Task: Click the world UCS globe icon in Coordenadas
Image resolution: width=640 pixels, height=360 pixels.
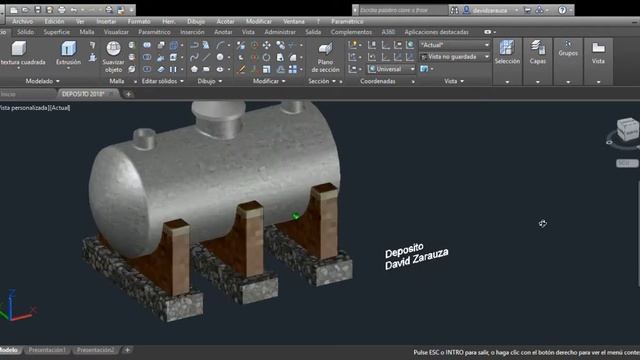Action: pyautogui.click(x=410, y=45)
